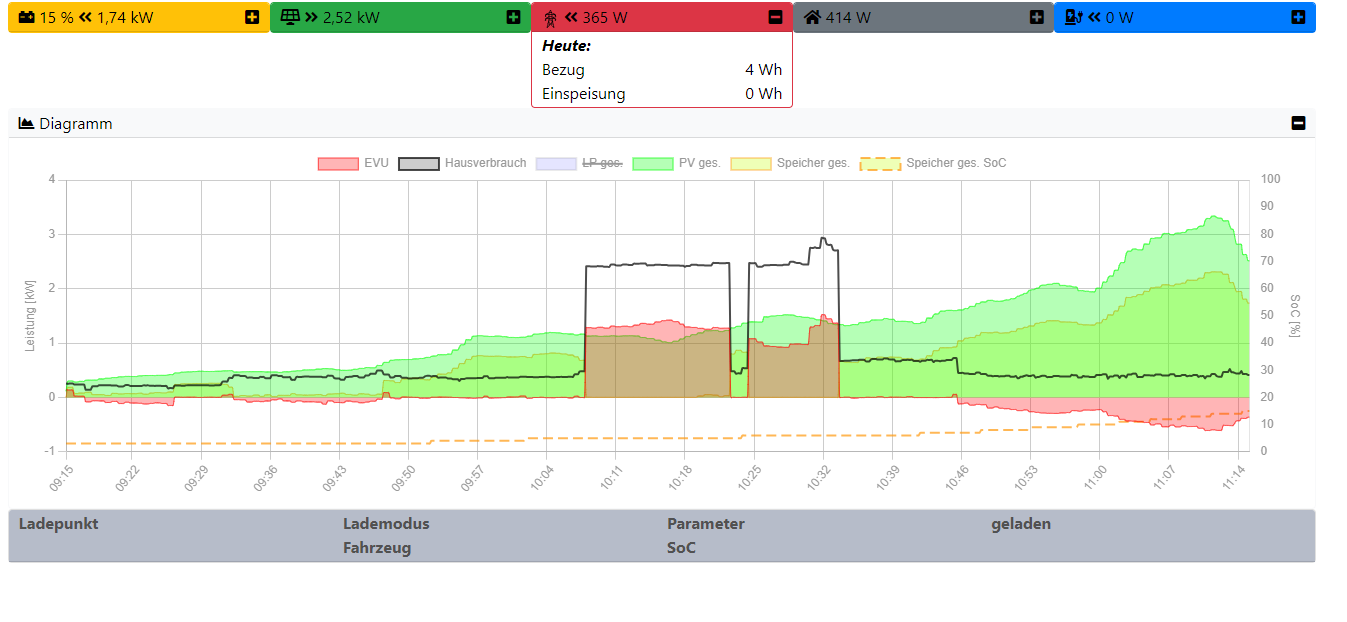Collapse the red grid card with minus
This screenshot has width=1347, height=622.
click(x=775, y=17)
